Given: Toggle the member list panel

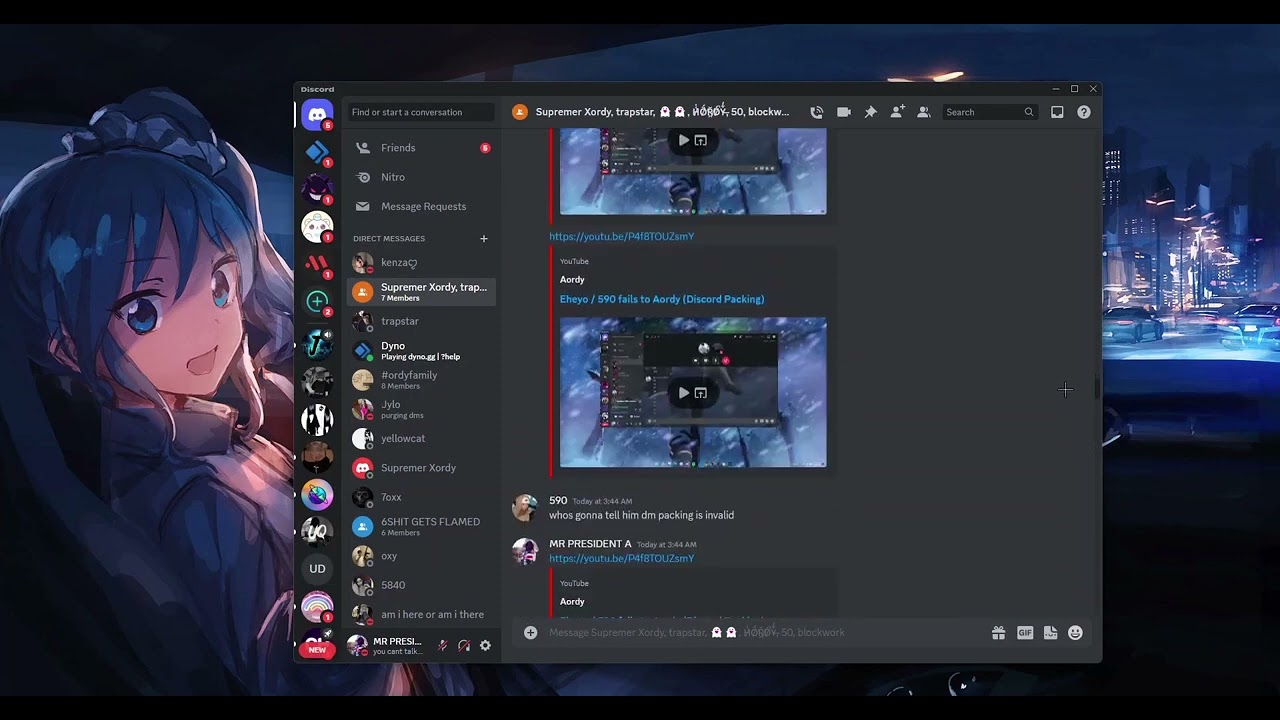Looking at the screenshot, I should click(x=924, y=112).
